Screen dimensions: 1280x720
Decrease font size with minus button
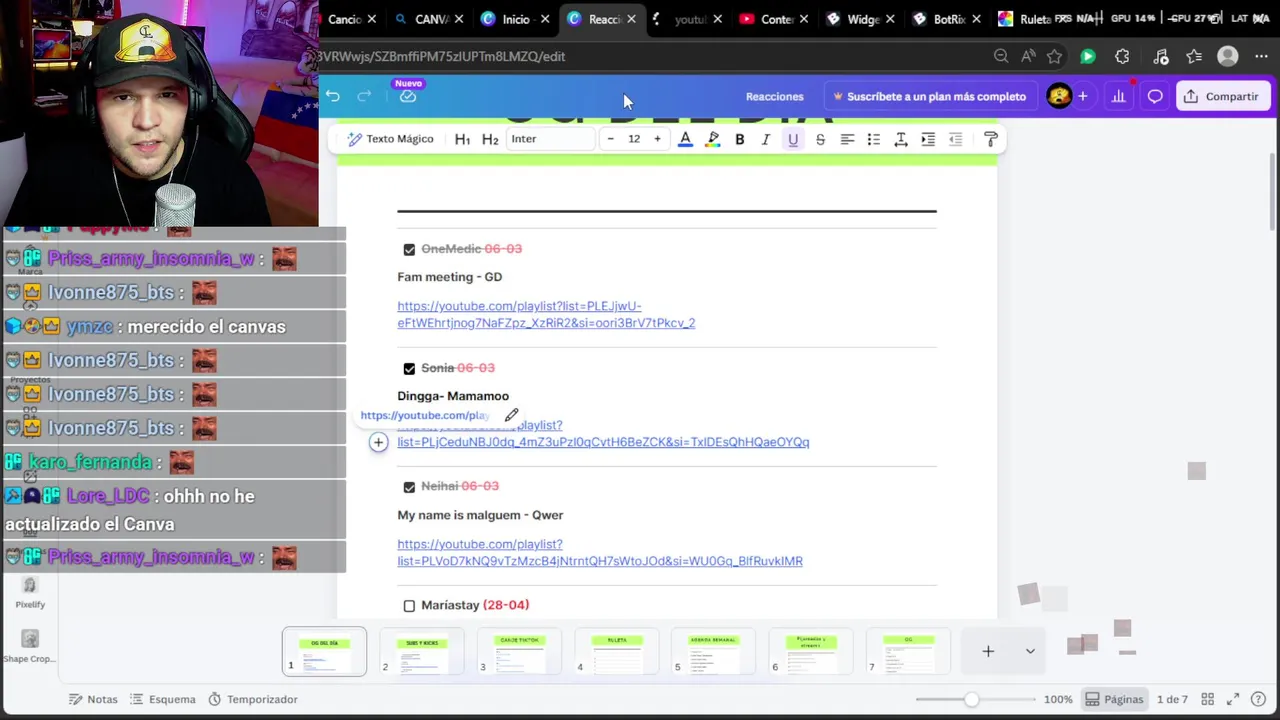[x=610, y=139]
